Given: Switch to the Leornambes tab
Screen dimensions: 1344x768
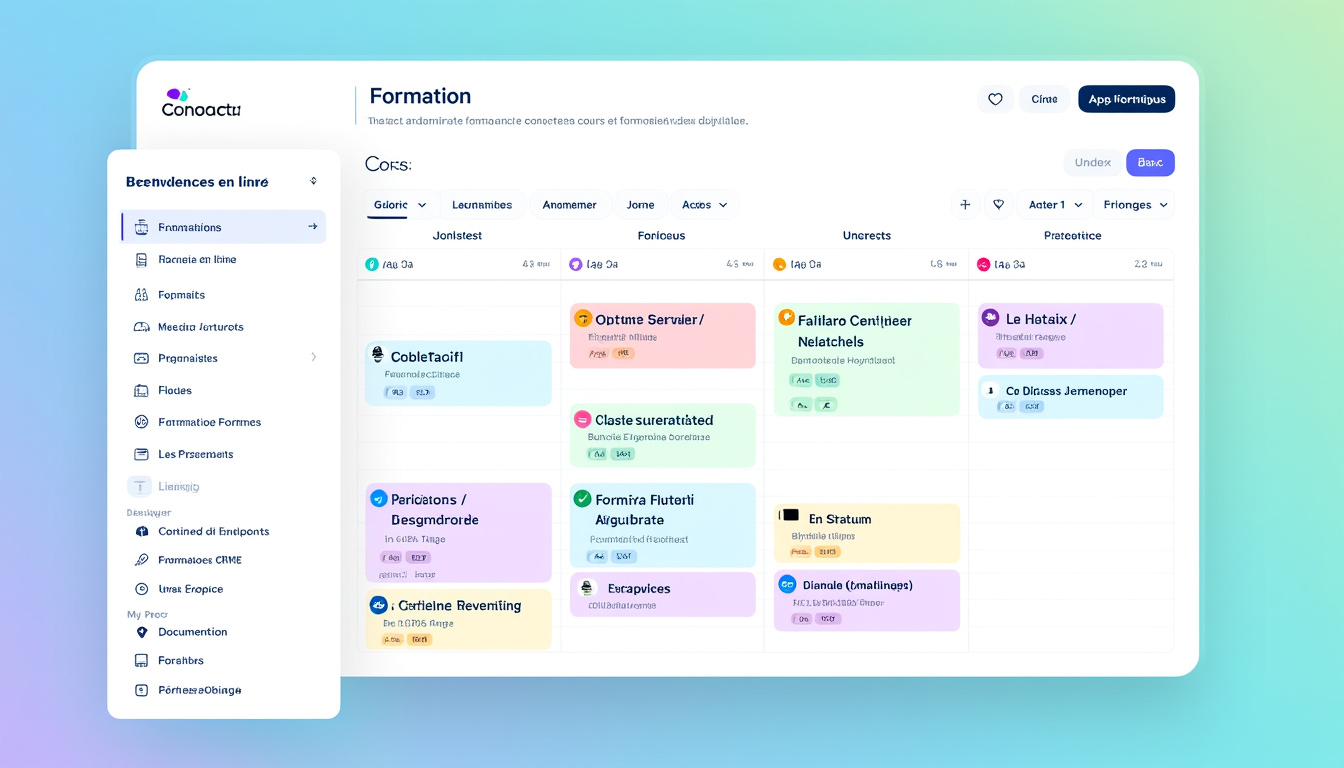Looking at the screenshot, I should pyautogui.click(x=482, y=205).
